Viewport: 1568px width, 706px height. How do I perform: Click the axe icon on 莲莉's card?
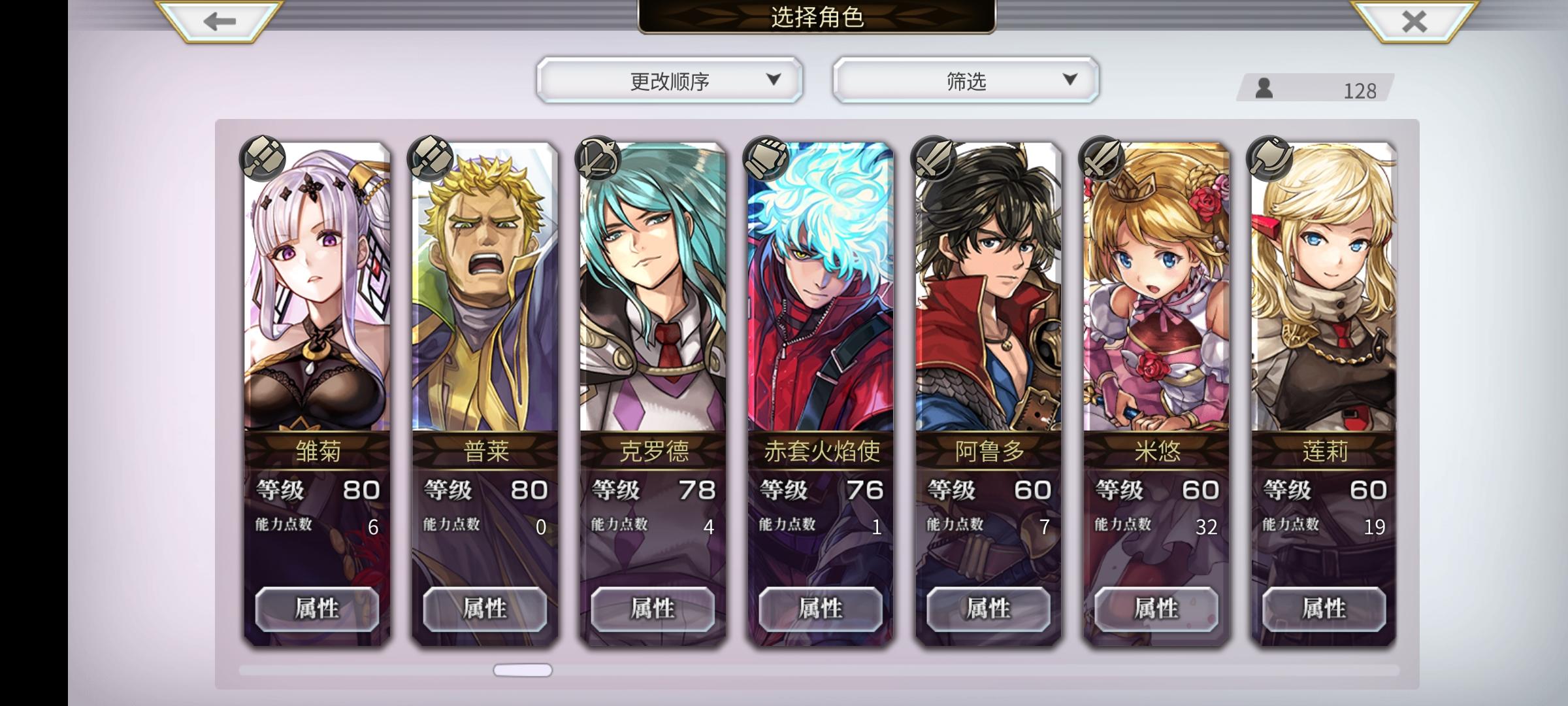[x=1270, y=158]
